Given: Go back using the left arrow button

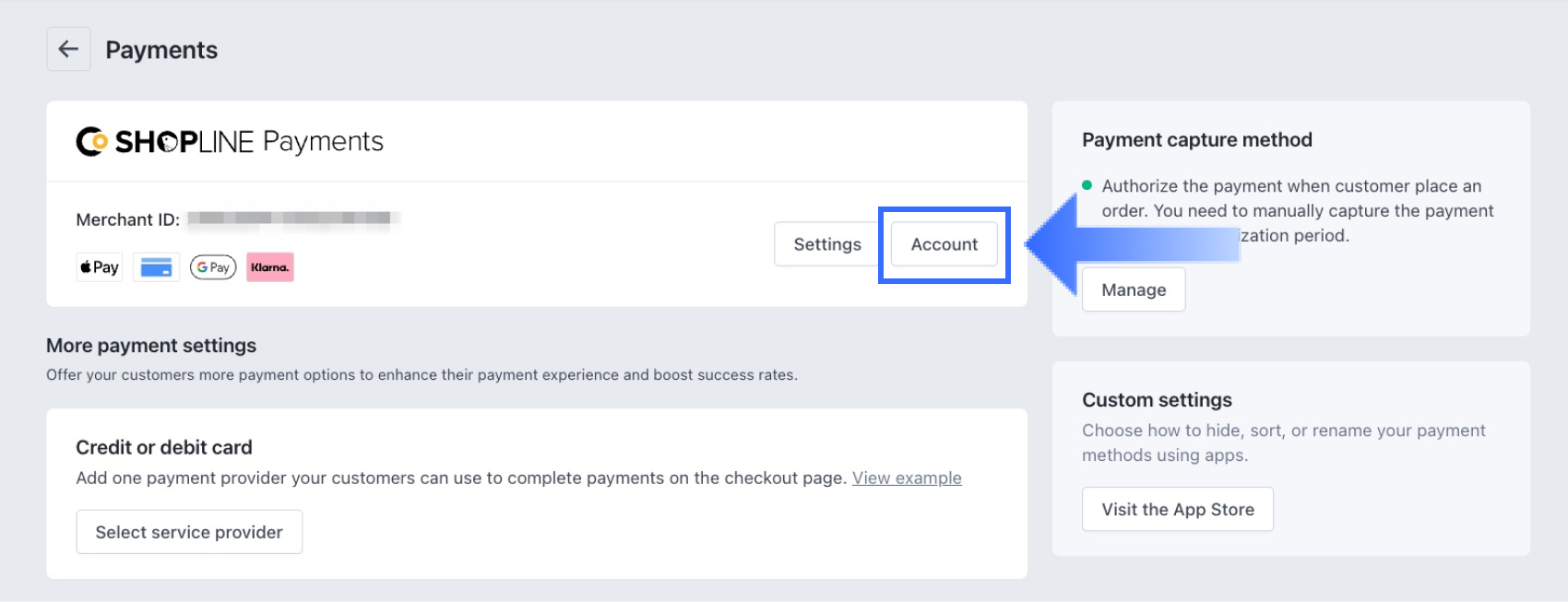Looking at the screenshot, I should (68, 49).
